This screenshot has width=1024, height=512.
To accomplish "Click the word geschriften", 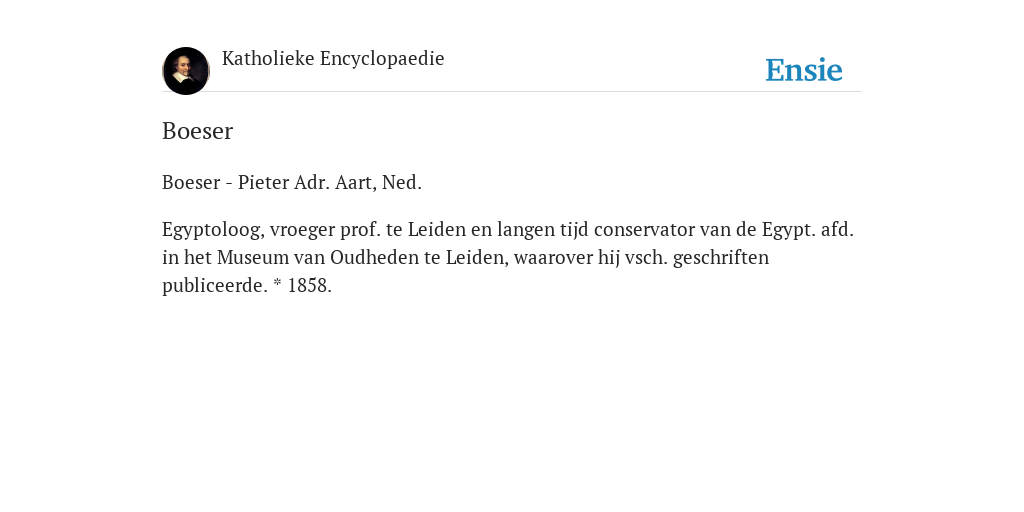I will tap(721, 259).
